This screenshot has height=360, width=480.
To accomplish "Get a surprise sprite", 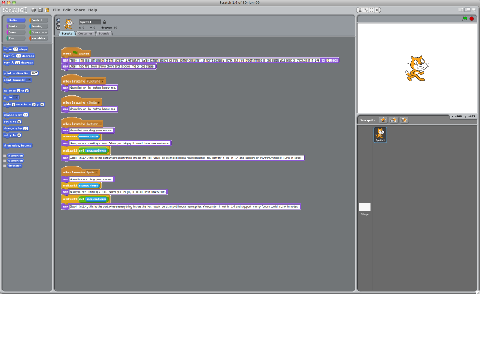I will pyautogui.click(x=404, y=120).
